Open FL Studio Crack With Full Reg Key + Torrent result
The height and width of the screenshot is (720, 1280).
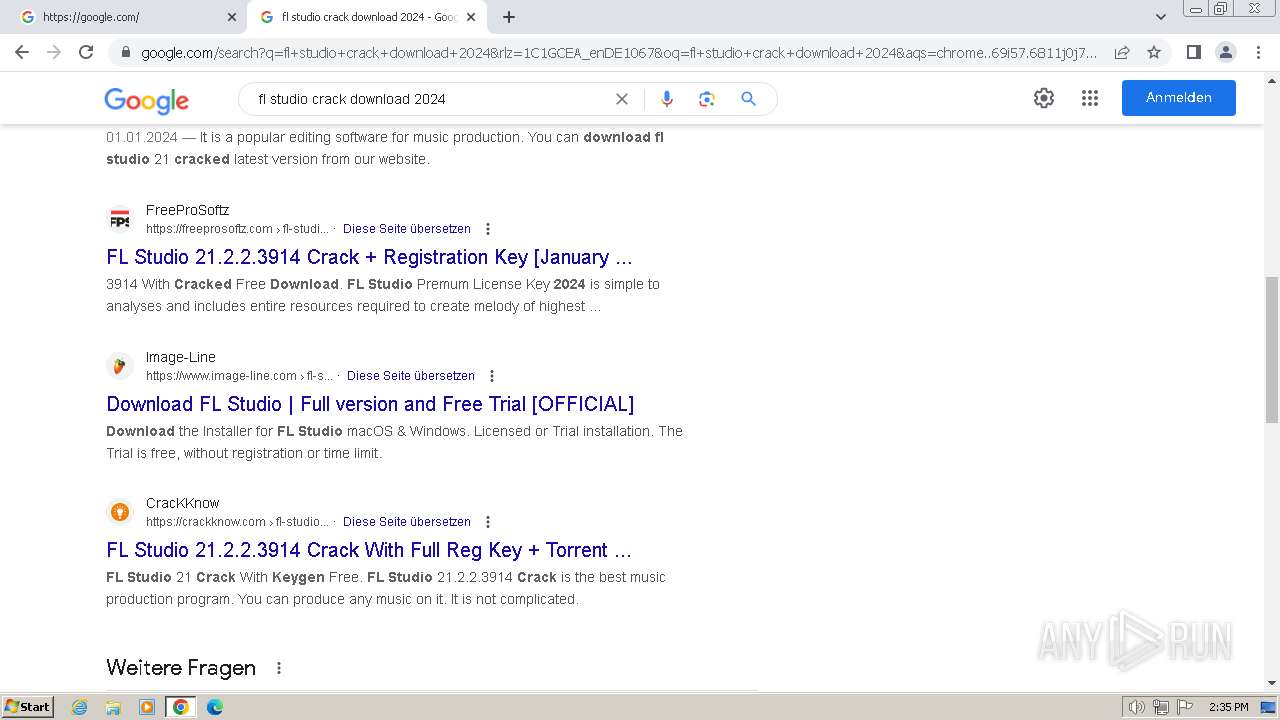click(369, 550)
